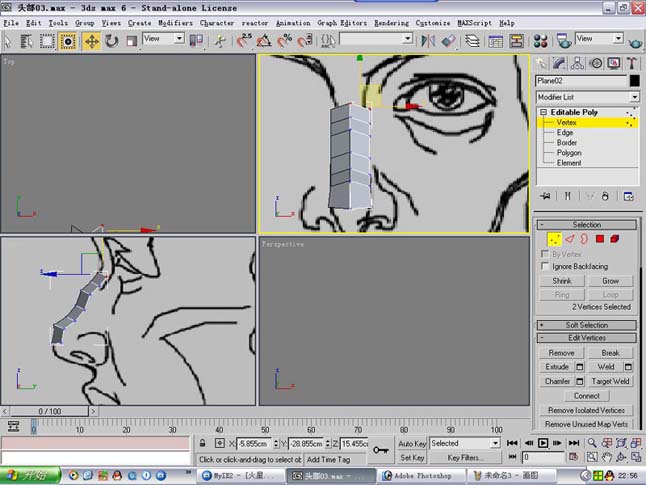The image size is (646, 485).
Task: Click Remove Isolated Vertices button
Action: 586,410
